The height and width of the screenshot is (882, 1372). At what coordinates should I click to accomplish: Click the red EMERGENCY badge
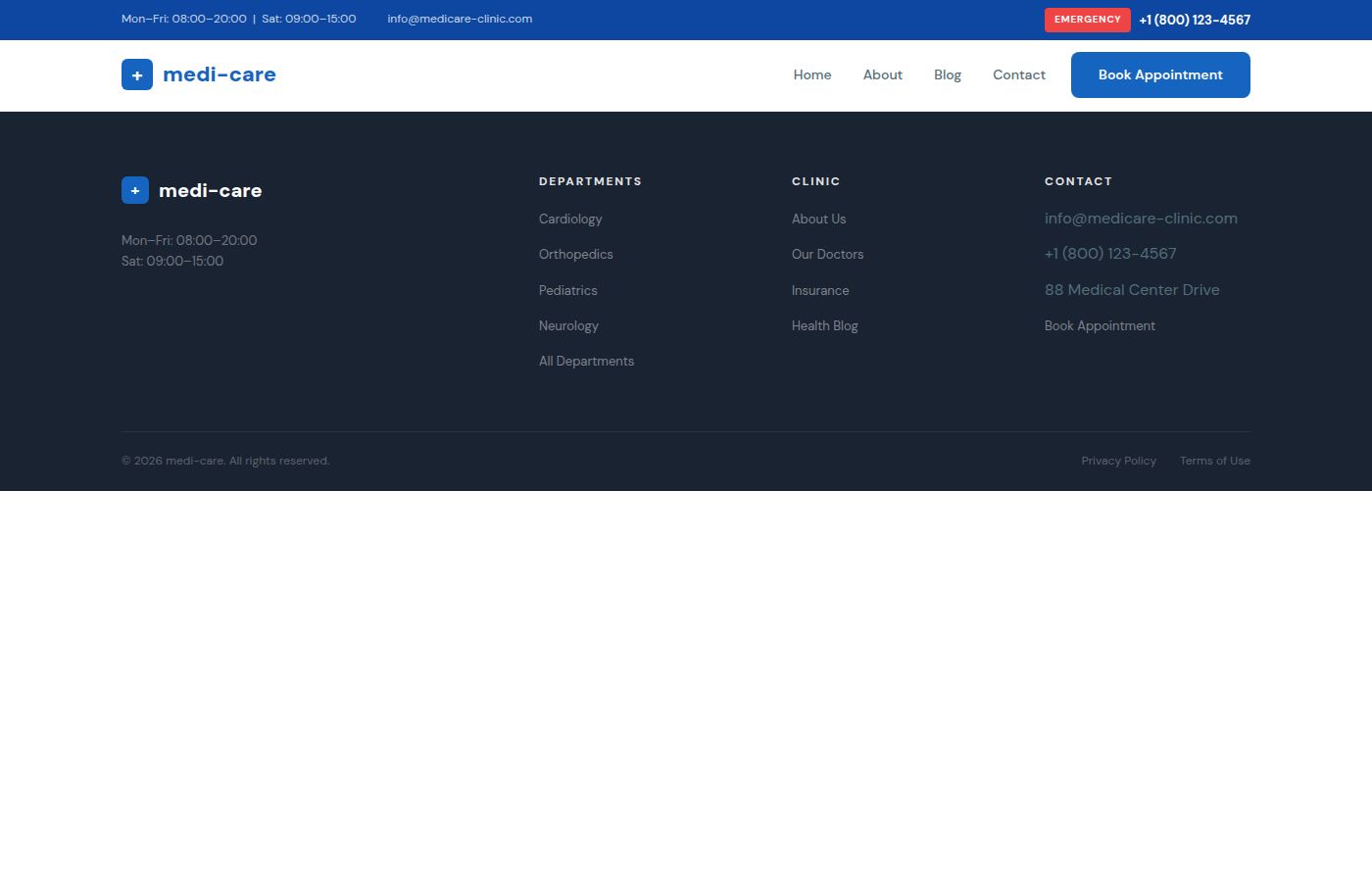[x=1088, y=20]
